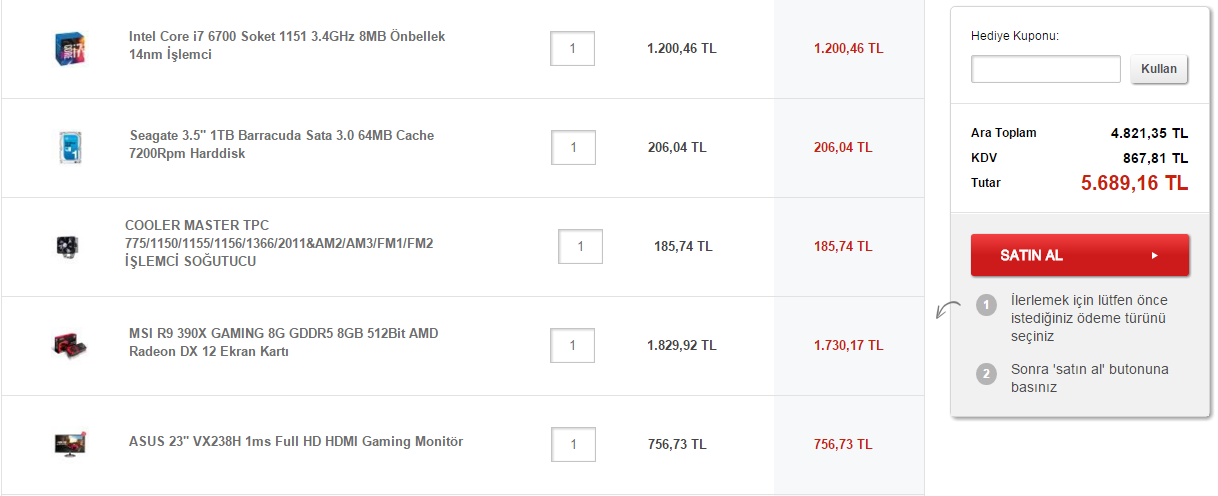The height and width of the screenshot is (496, 1218).
Task: Click quantity field for Cooler Master cooler
Action: click(x=580, y=246)
